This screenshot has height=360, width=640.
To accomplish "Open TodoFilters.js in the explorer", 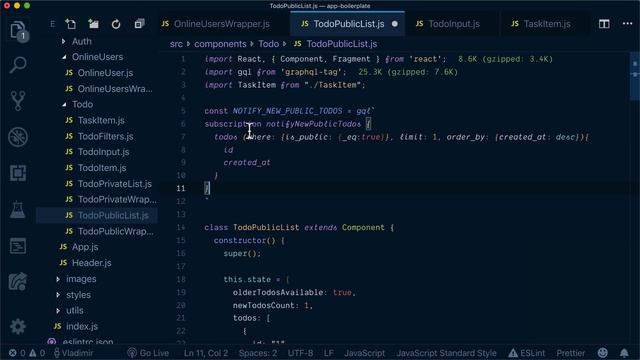I will 105,136.
